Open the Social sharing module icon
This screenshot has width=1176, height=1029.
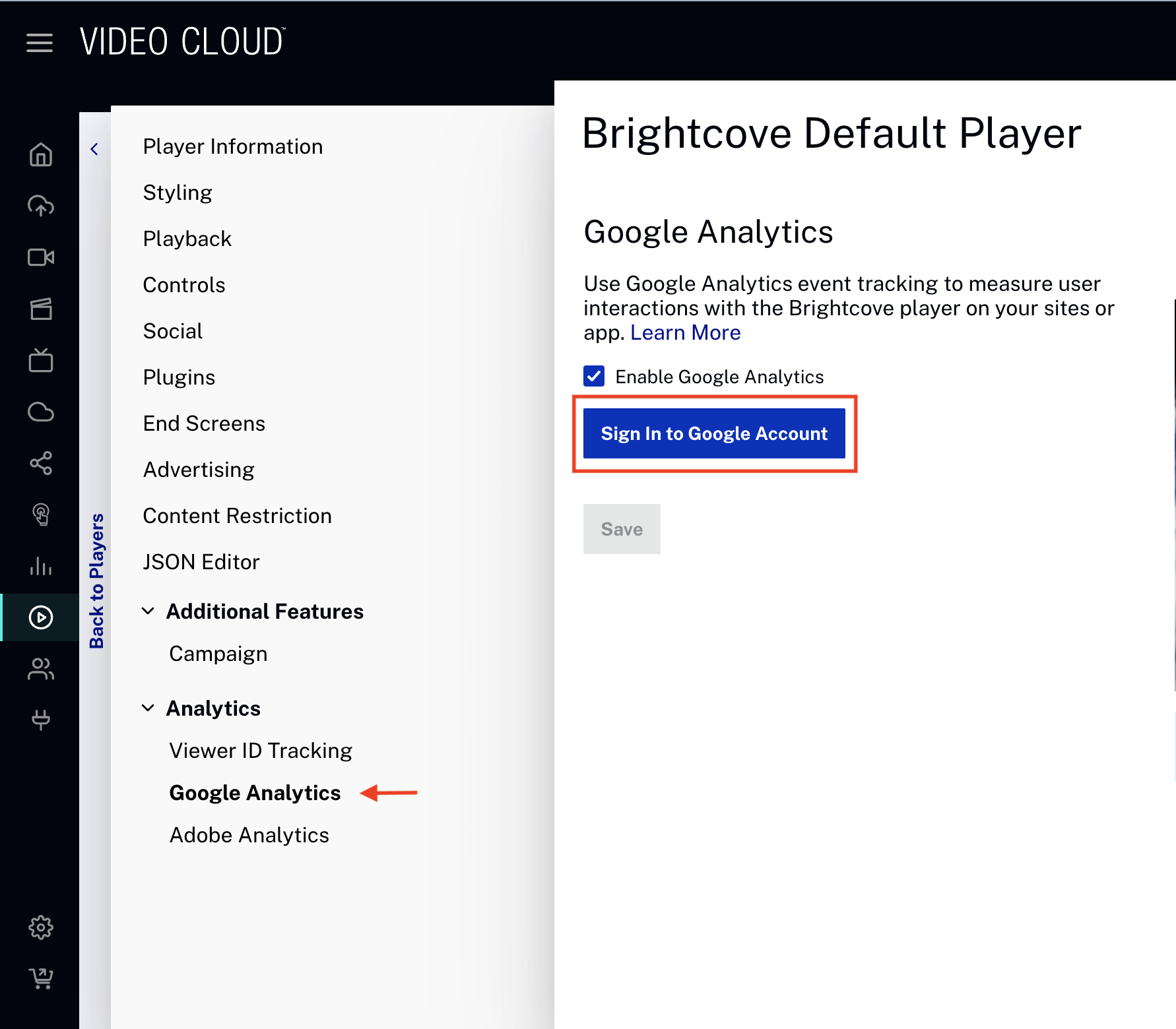(x=41, y=463)
